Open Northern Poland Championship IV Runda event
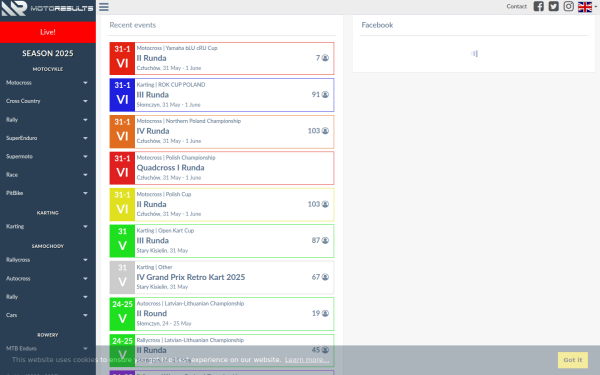The image size is (600, 375). (222, 132)
